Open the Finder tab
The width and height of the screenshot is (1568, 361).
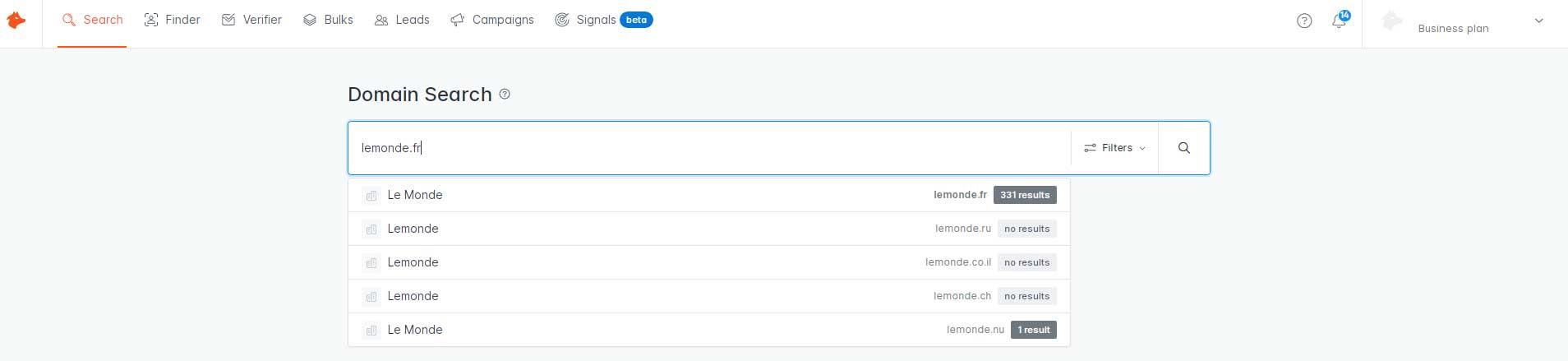(x=172, y=20)
